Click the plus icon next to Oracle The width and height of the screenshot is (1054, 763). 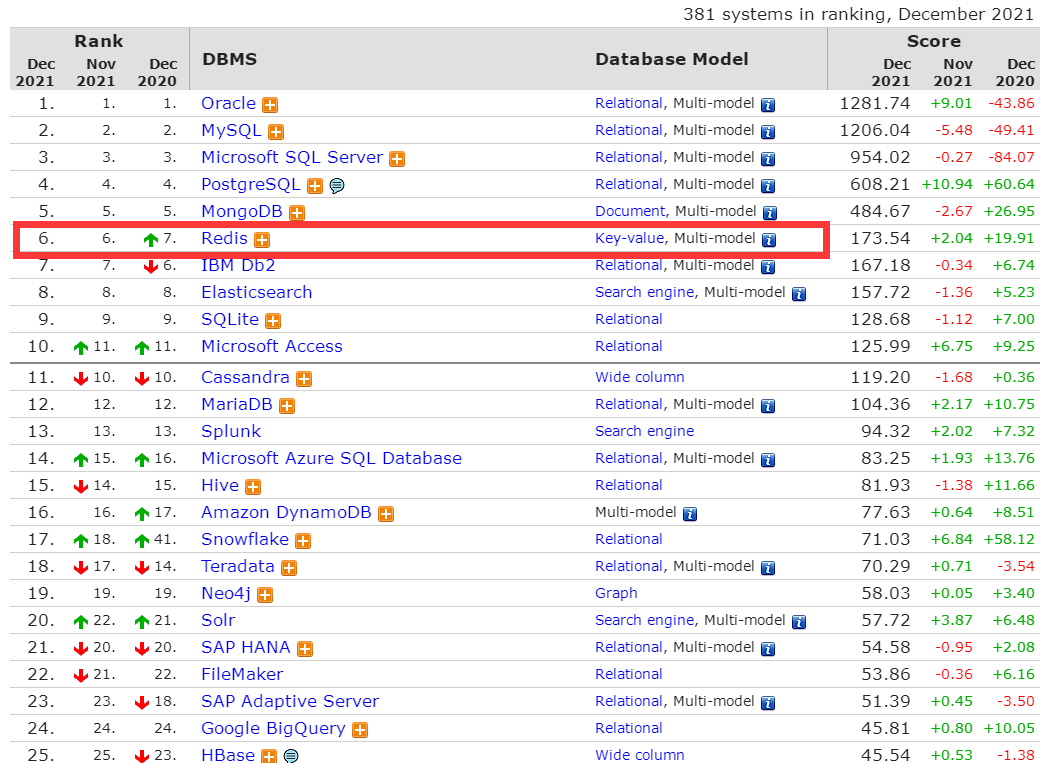(270, 105)
